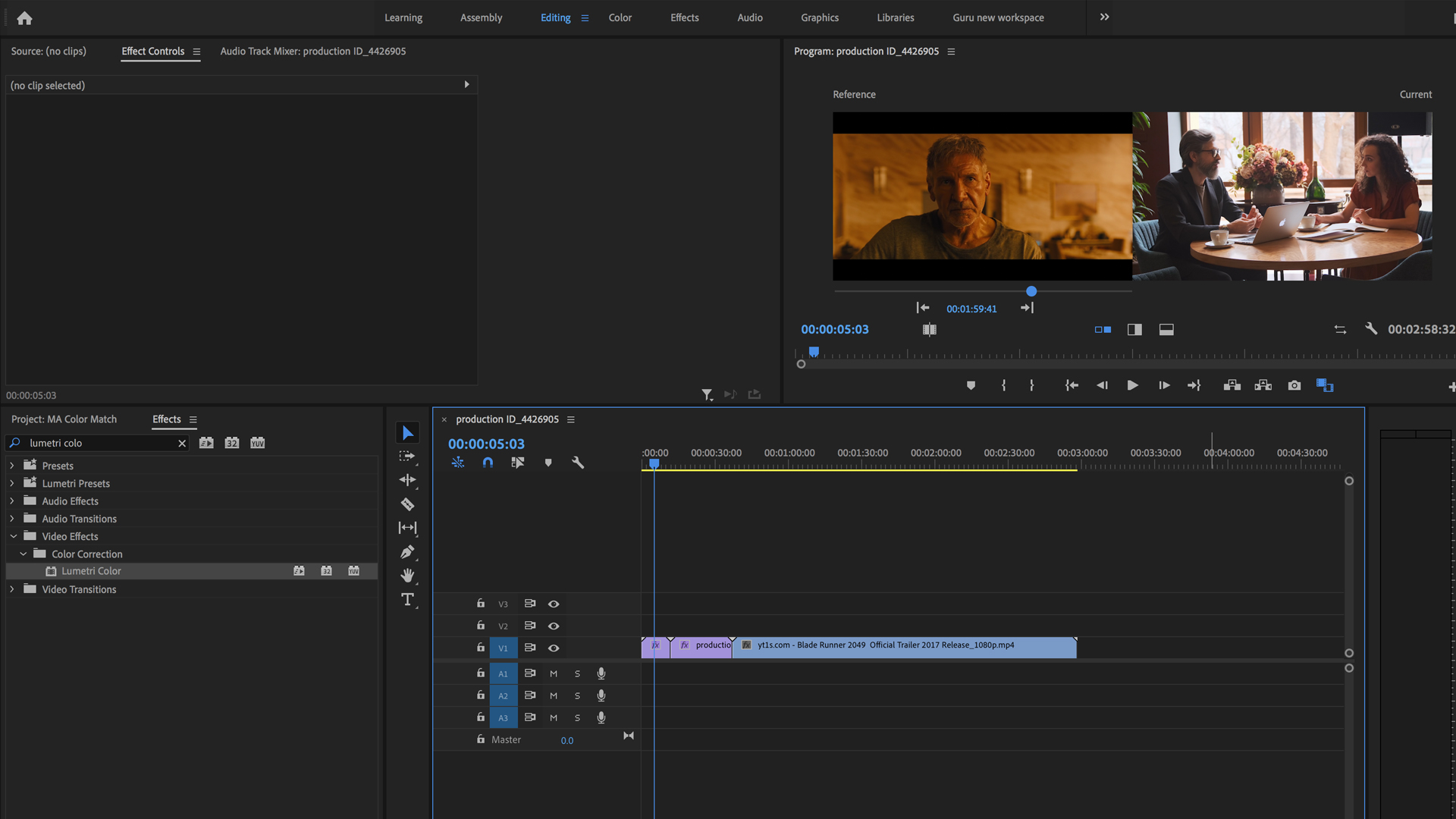Select the Ripple Edit tool

[x=407, y=480]
